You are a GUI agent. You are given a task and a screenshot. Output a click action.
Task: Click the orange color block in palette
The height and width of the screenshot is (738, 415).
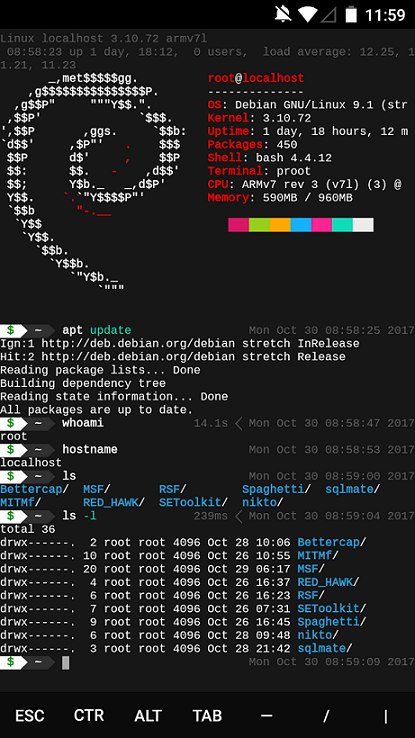point(280,225)
